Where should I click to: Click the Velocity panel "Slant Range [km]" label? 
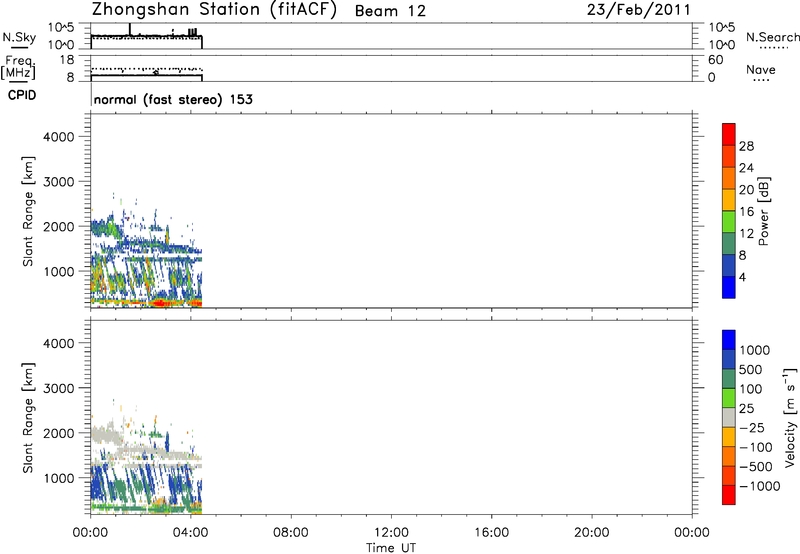28,418
